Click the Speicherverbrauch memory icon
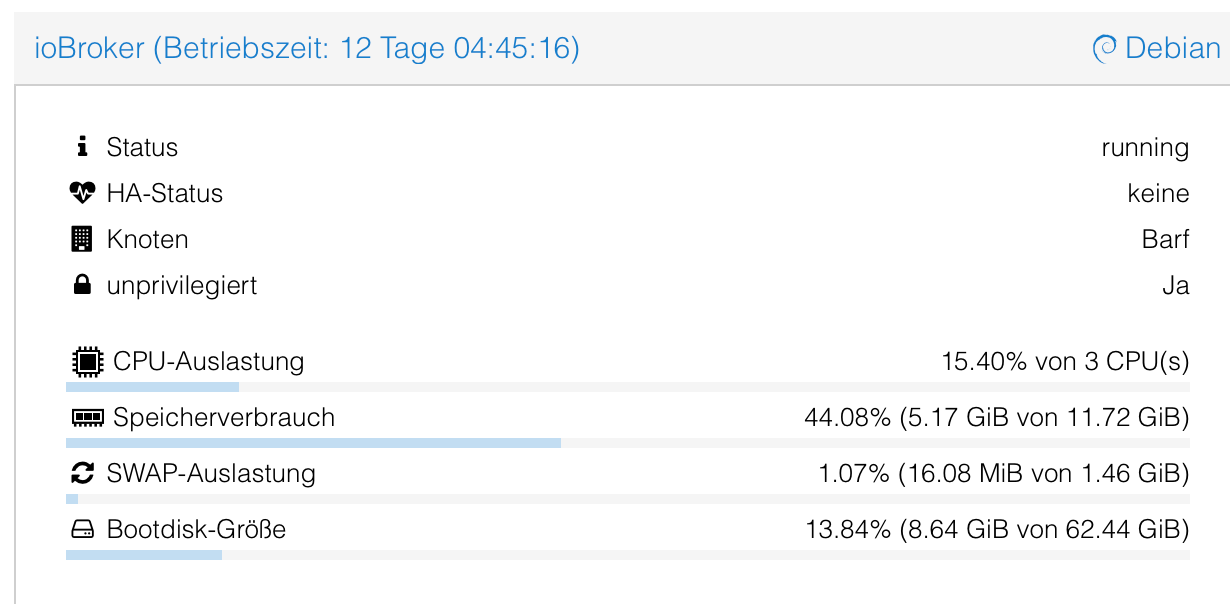This screenshot has width=1230, height=604. pyautogui.click(x=88, y=417)
